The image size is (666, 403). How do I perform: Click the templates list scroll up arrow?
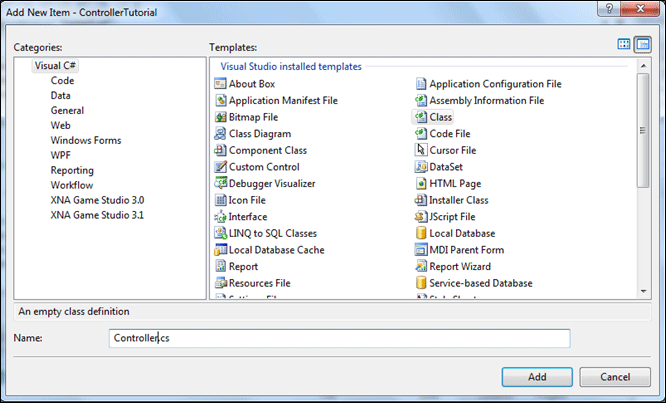643,66
